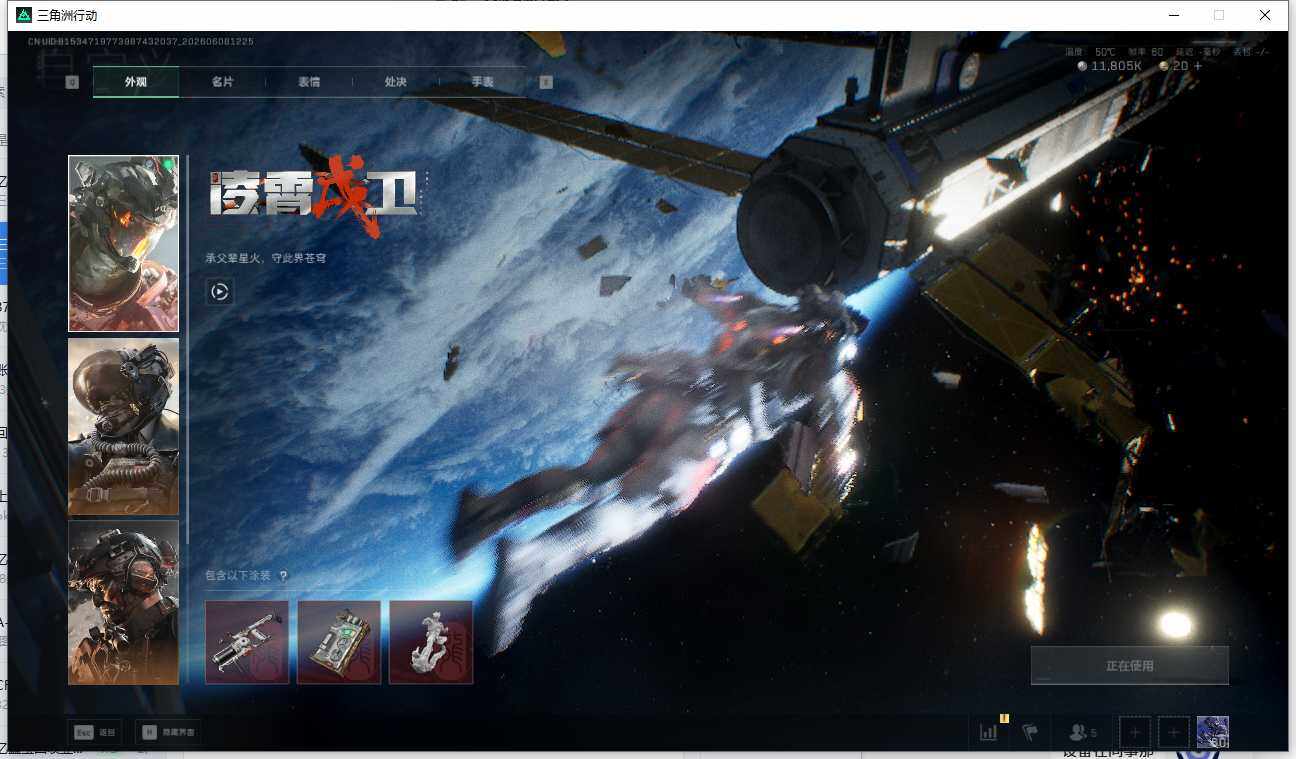
Task: Minimize the 三角洲行动 window
Action: pyautogui.click(x=1173, y=15)
